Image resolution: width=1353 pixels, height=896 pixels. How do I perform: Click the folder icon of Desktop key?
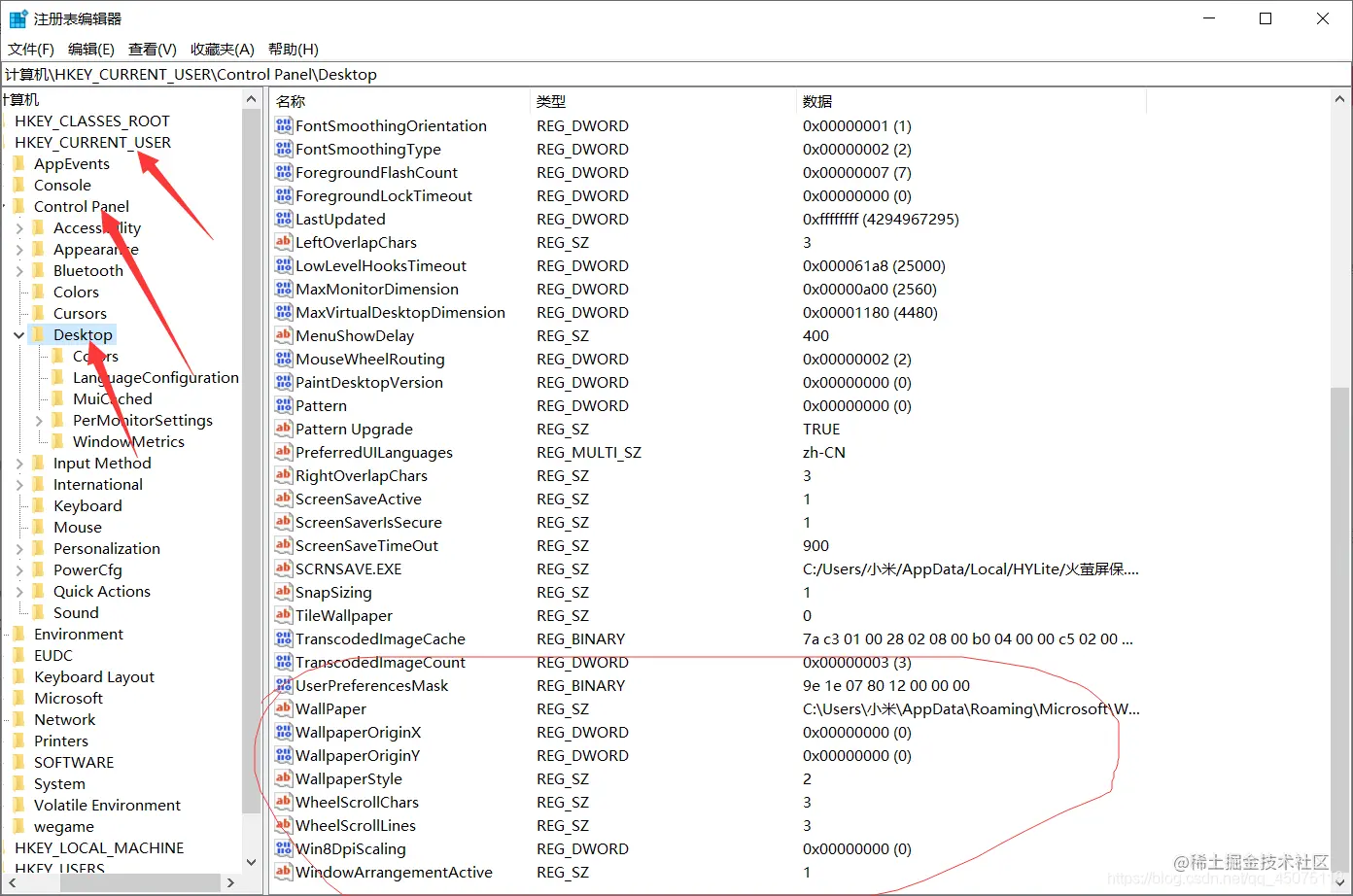(x=39, y=334)
